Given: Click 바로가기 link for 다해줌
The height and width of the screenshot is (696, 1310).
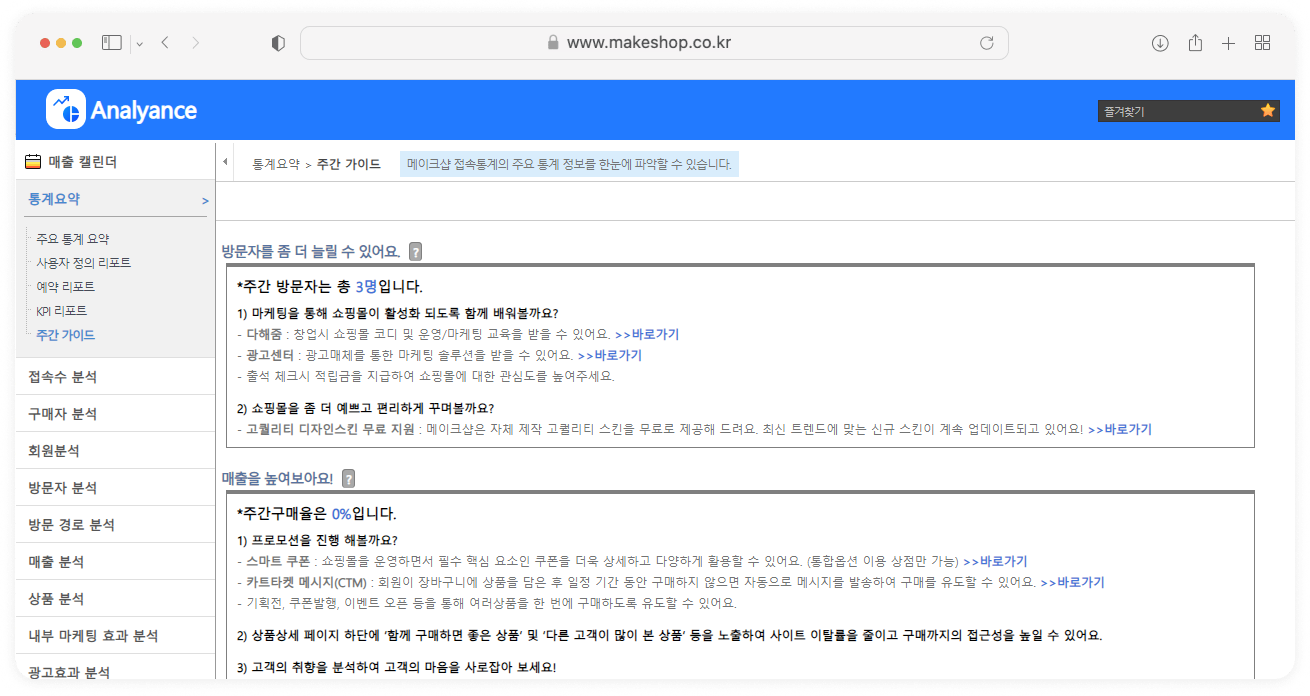Looking at the screenshot, I should pos(647,334).
